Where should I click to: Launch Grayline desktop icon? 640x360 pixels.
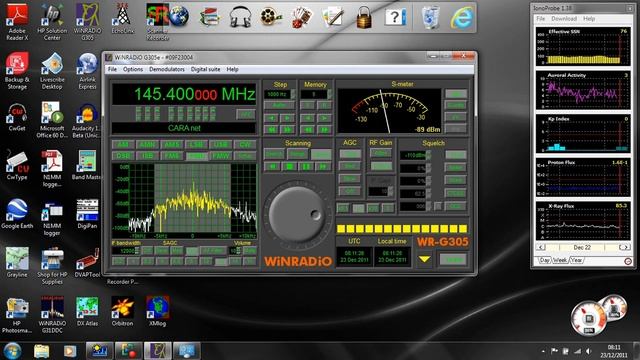(17, 263)
